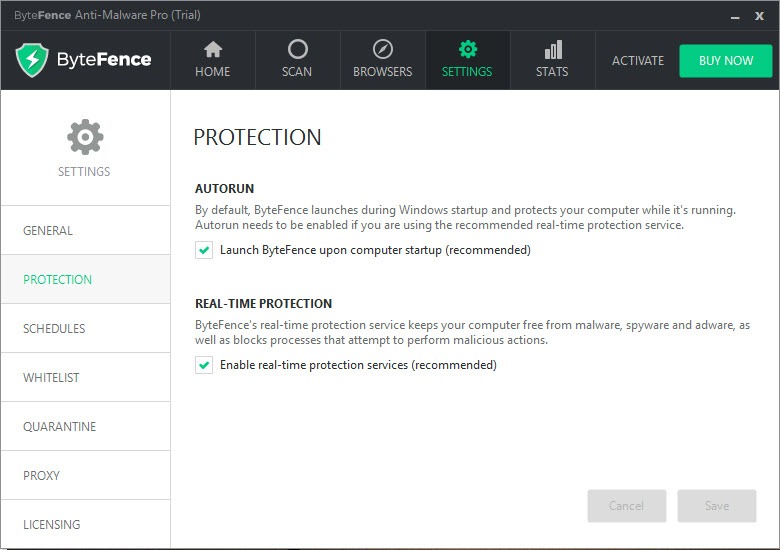Open the Proxy settings section

(x=86, y=475)
